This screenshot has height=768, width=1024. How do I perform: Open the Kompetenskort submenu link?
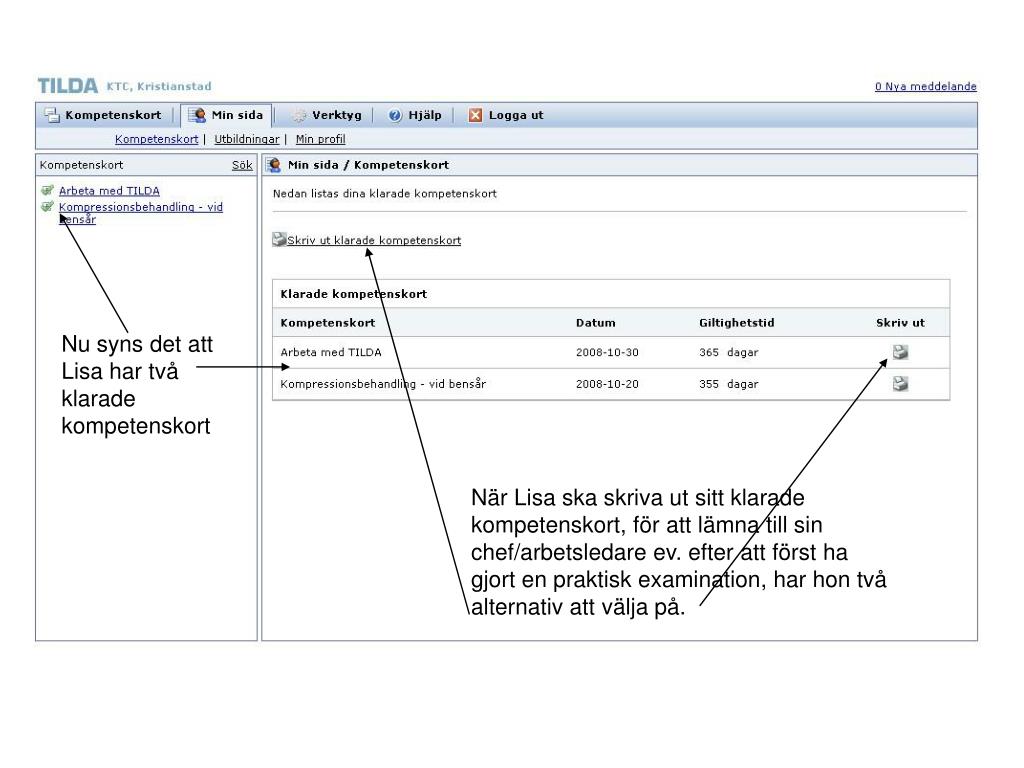tap(157, 139)
